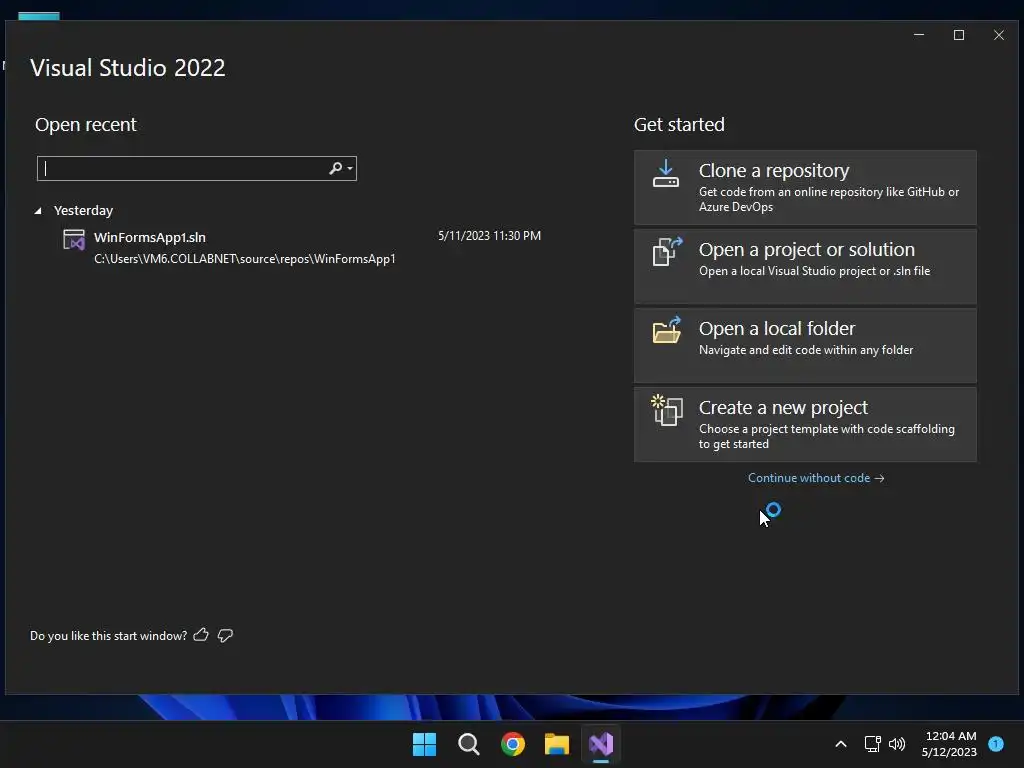Click the Open a local folder title
This screenshot has height=768, width=1024.
click(777, 328)
